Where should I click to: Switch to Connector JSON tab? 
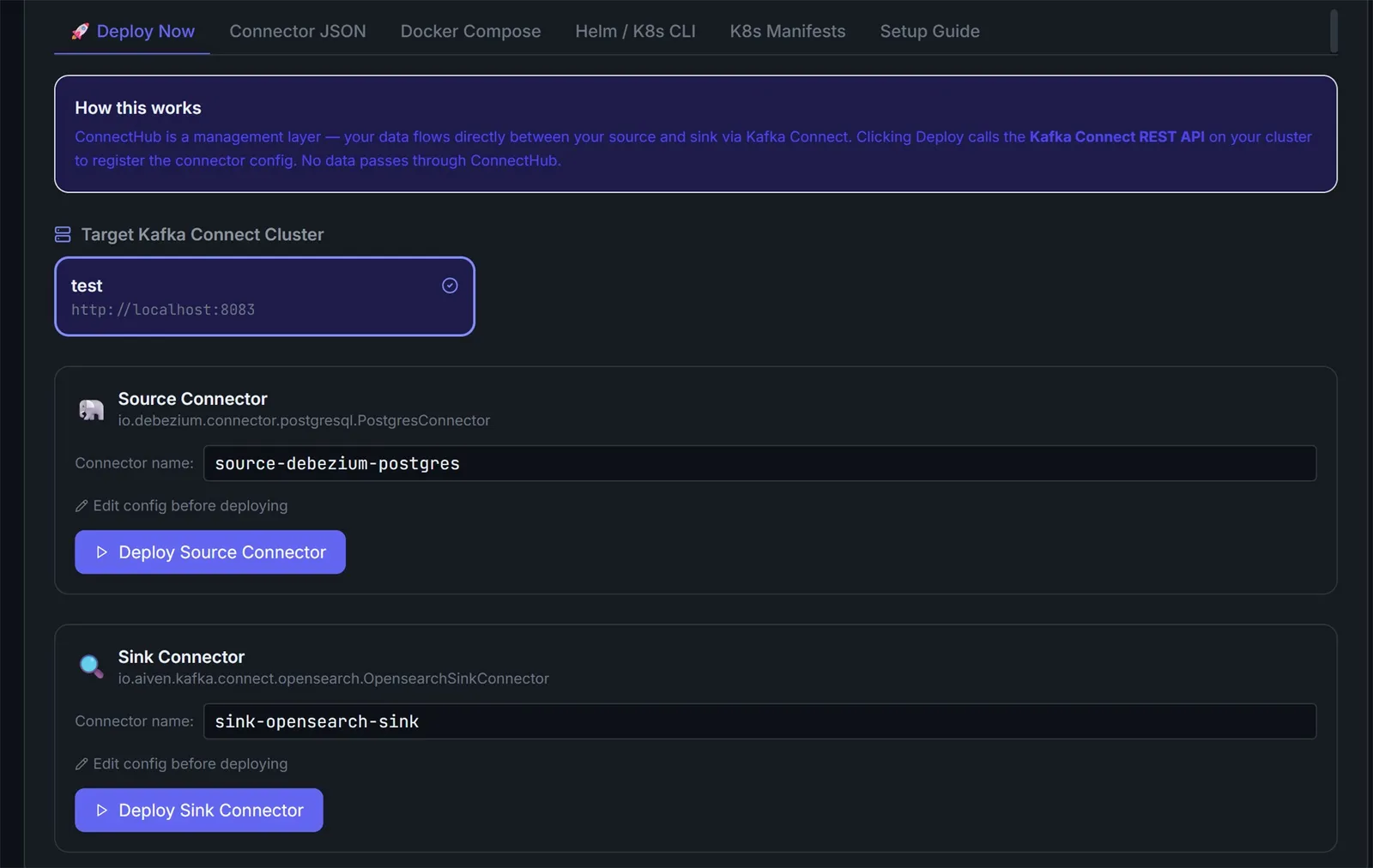[x=297, y=31]
